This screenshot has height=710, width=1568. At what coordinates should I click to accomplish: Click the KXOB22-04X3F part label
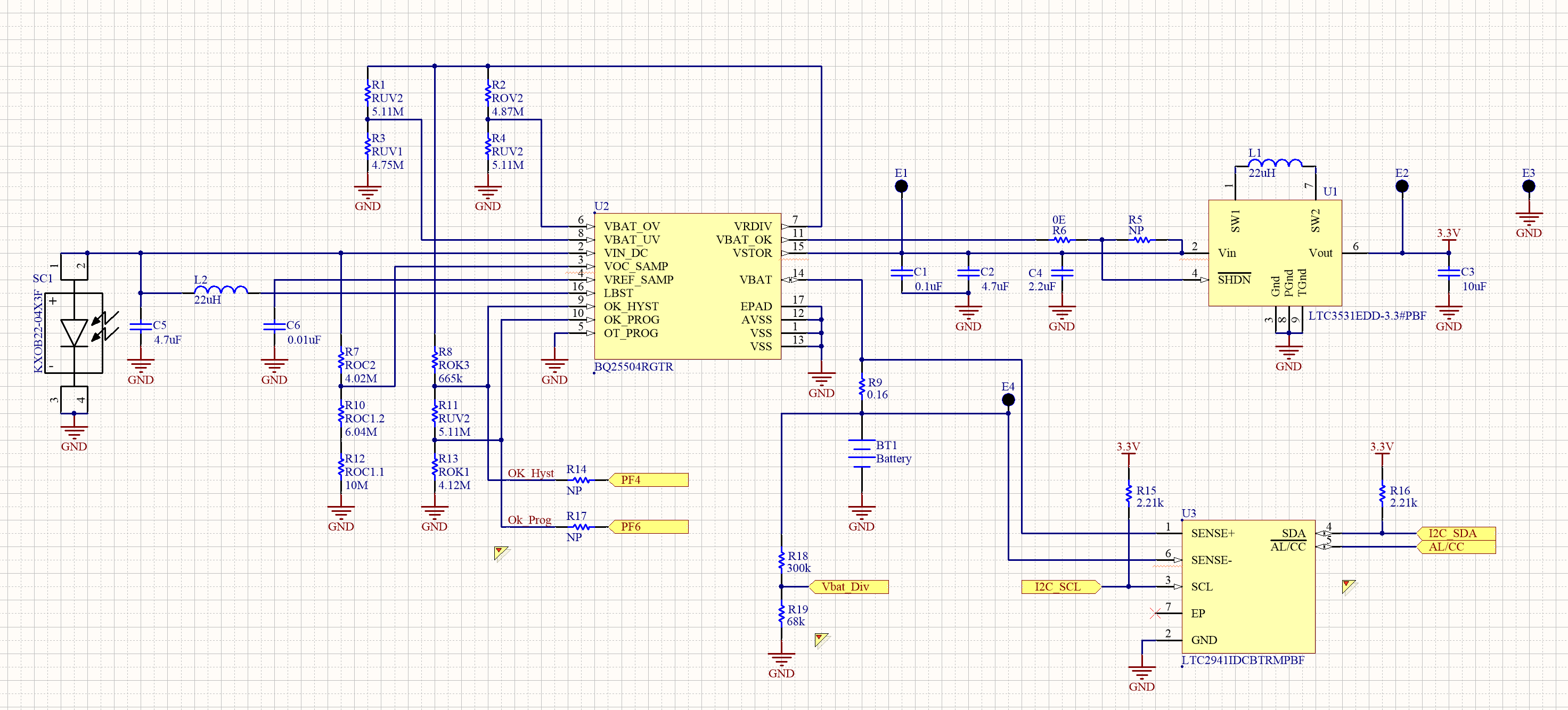pyautogui.click(x=38, y=331)
